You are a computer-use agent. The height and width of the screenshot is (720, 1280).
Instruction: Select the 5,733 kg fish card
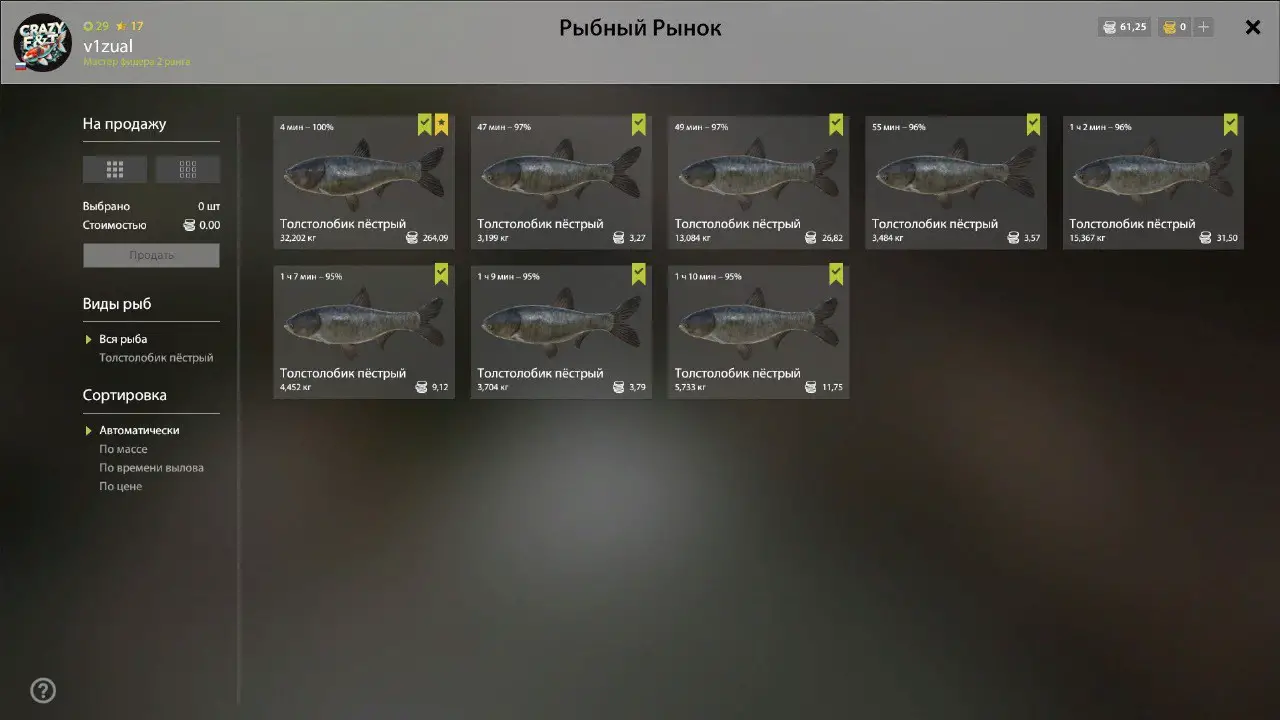point(759,332)
